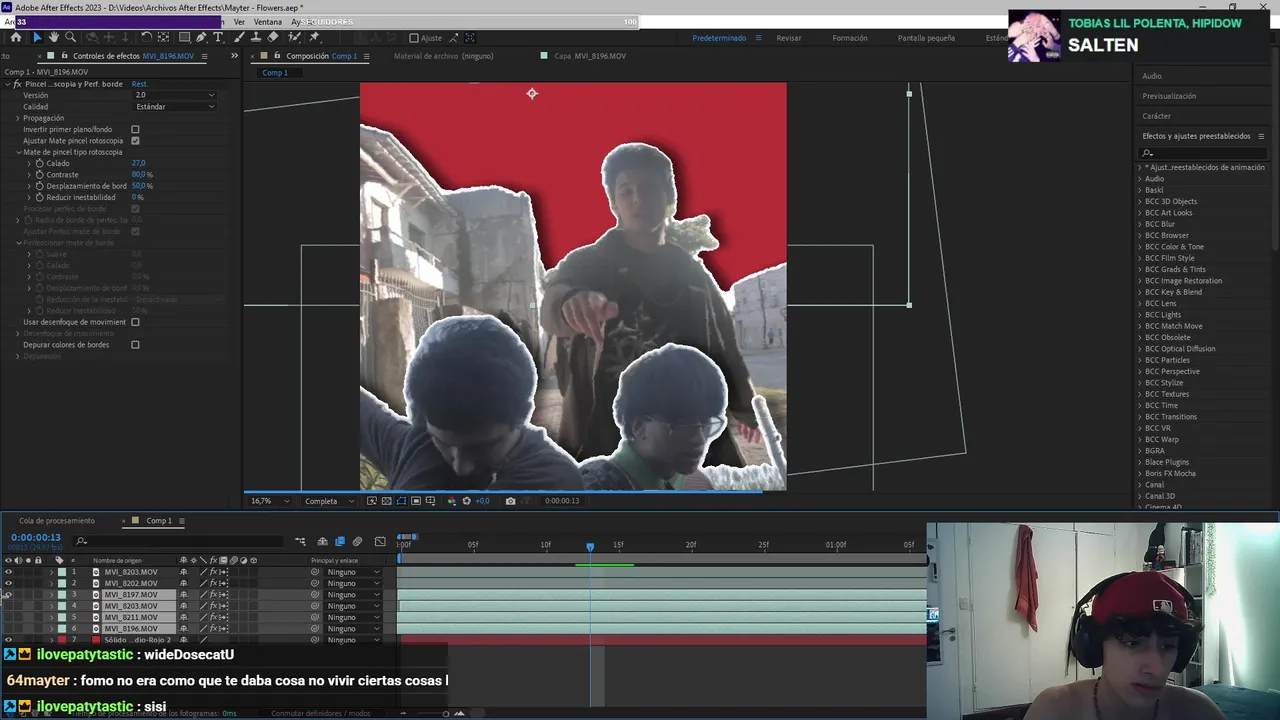Image resolution: width=1280 pixels, height=720 pixels.
Task: Expand layer 6 MVI_8196.MOV properties
Action: pyautogui.click(x=52, y=629)
